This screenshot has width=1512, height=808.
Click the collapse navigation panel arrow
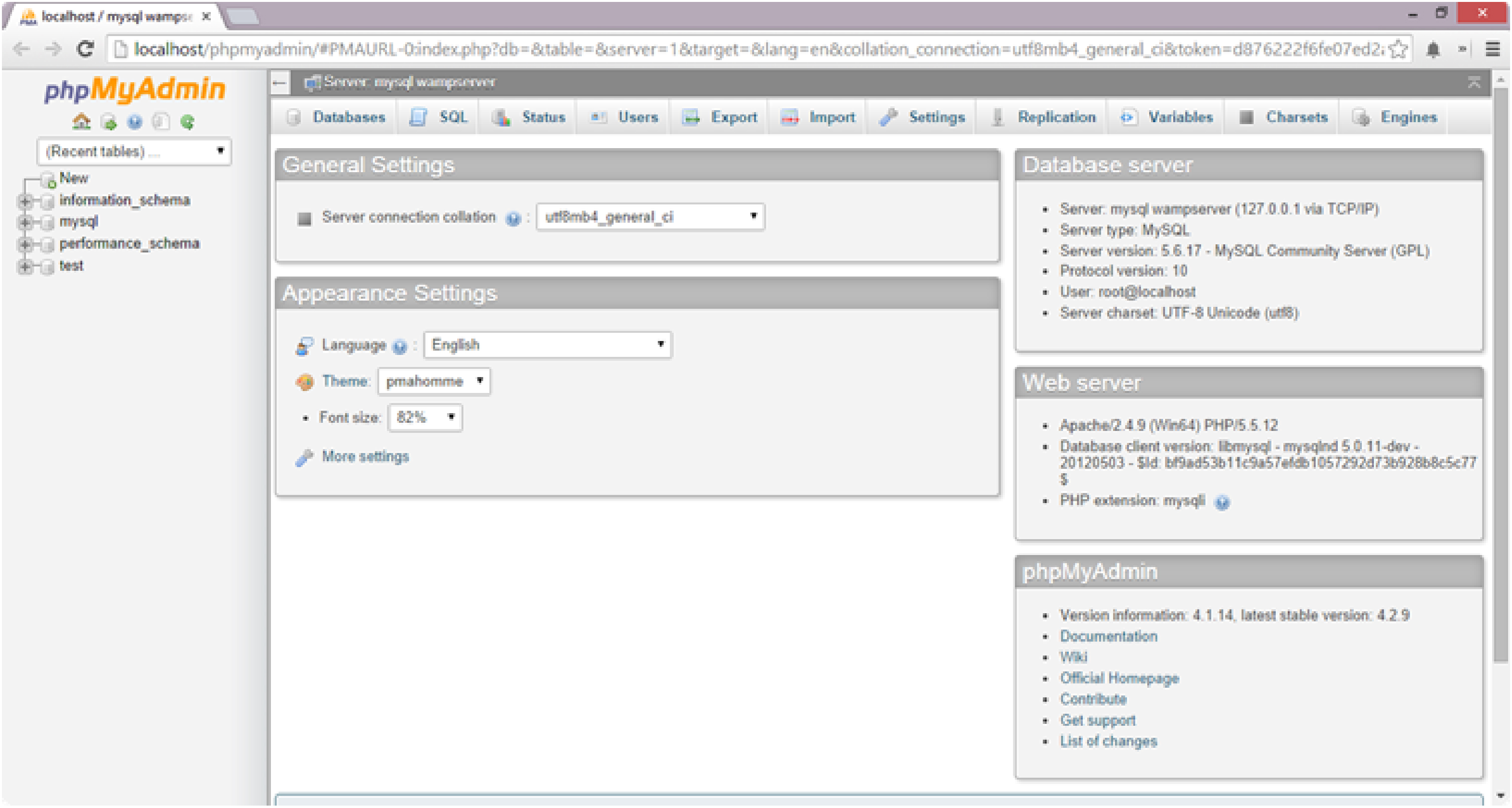280,83
